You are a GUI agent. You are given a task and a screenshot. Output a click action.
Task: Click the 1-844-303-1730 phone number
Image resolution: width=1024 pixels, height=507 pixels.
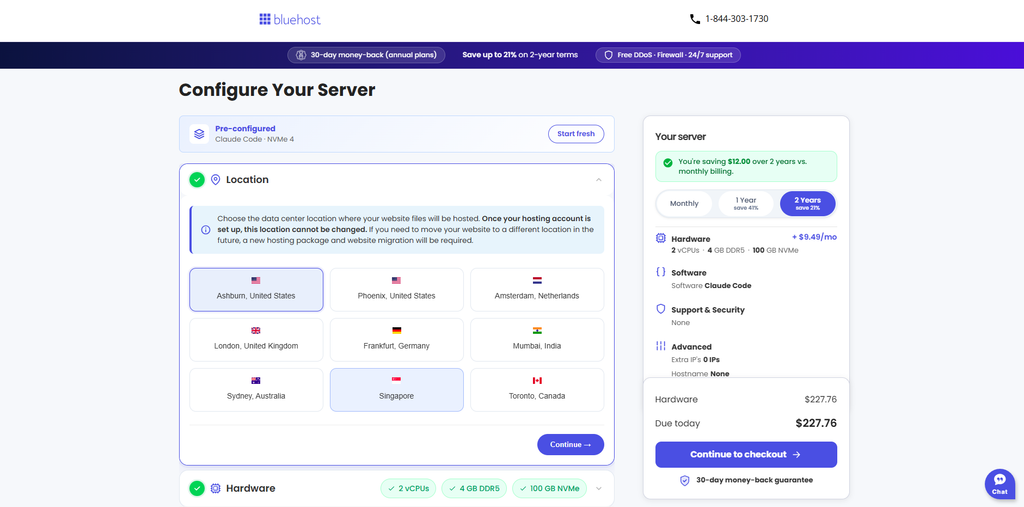pyautogui.click(x=737, y=19)
